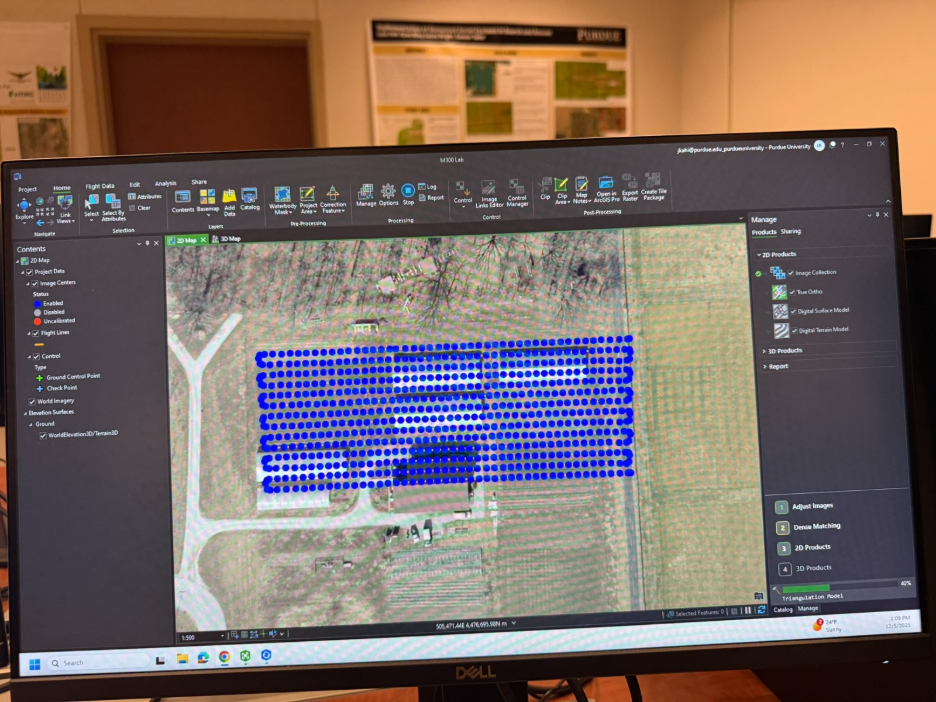The height and width of the screenshot is (702, 936).
Task: Select the Clip post-processing tool
Action: point(545,189)
